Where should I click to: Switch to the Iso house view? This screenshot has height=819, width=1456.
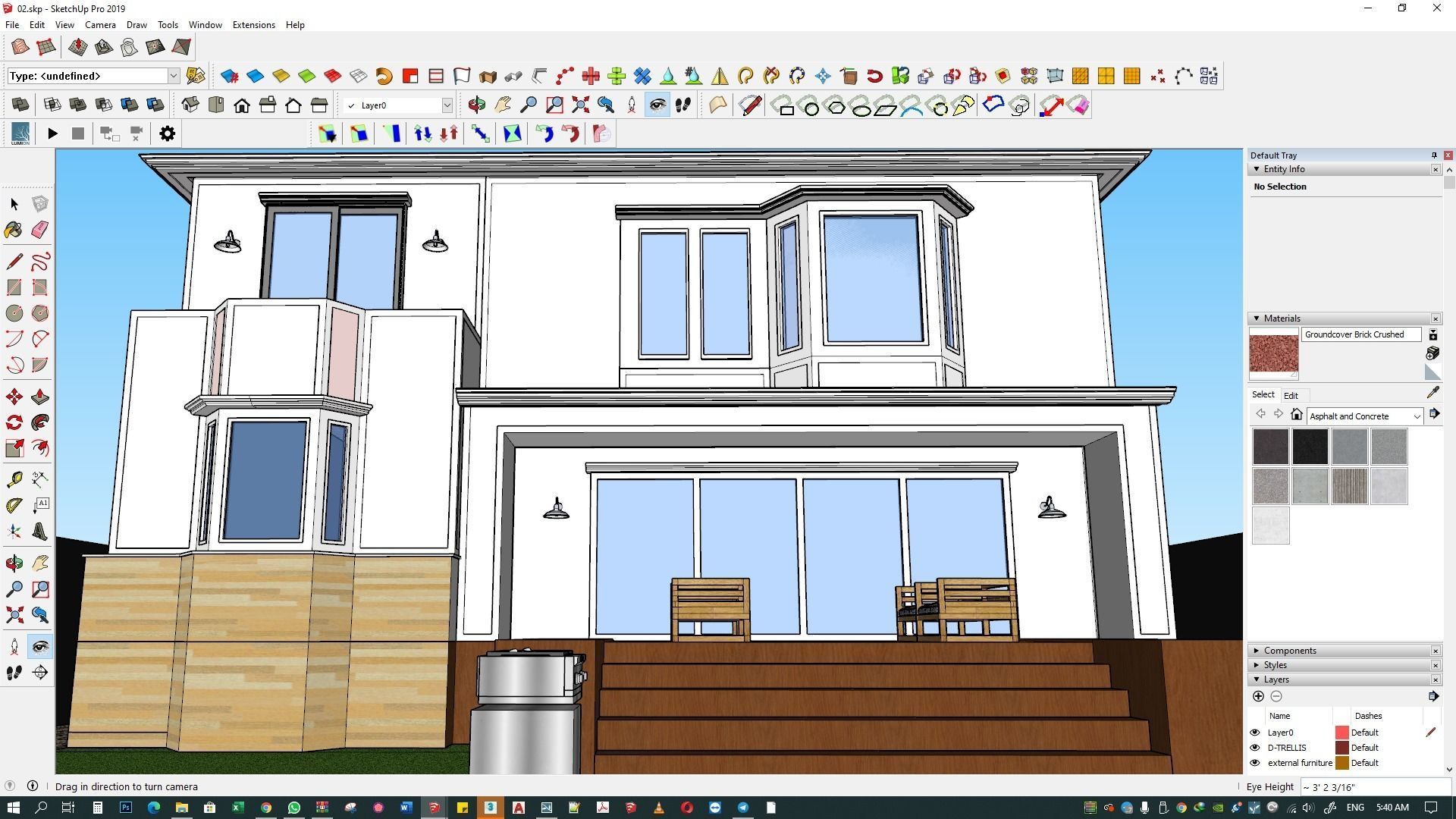pos(190,105)
